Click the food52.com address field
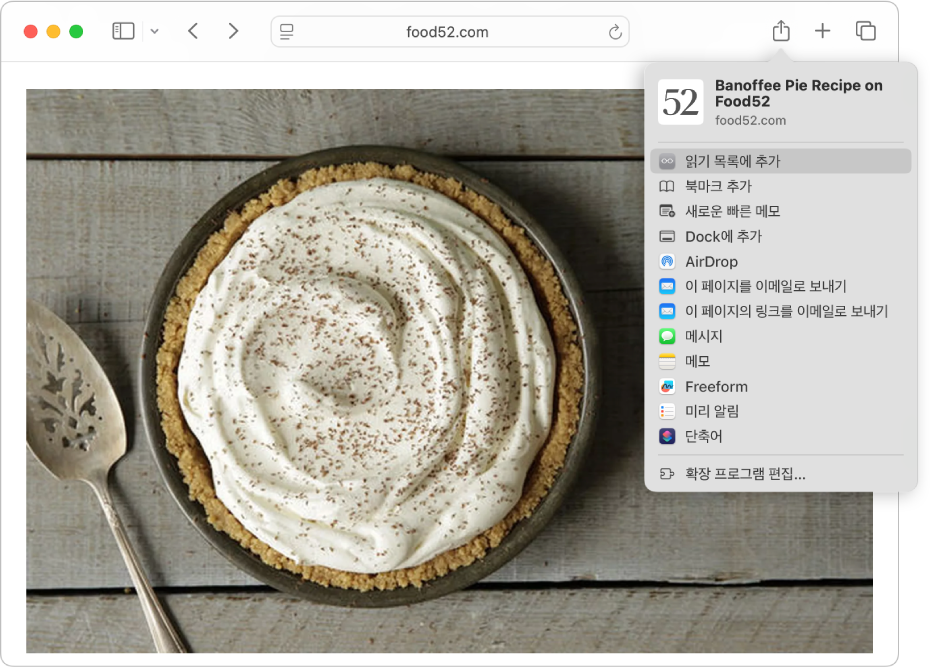This screenshot has width=931, height=668. point(449,31)
